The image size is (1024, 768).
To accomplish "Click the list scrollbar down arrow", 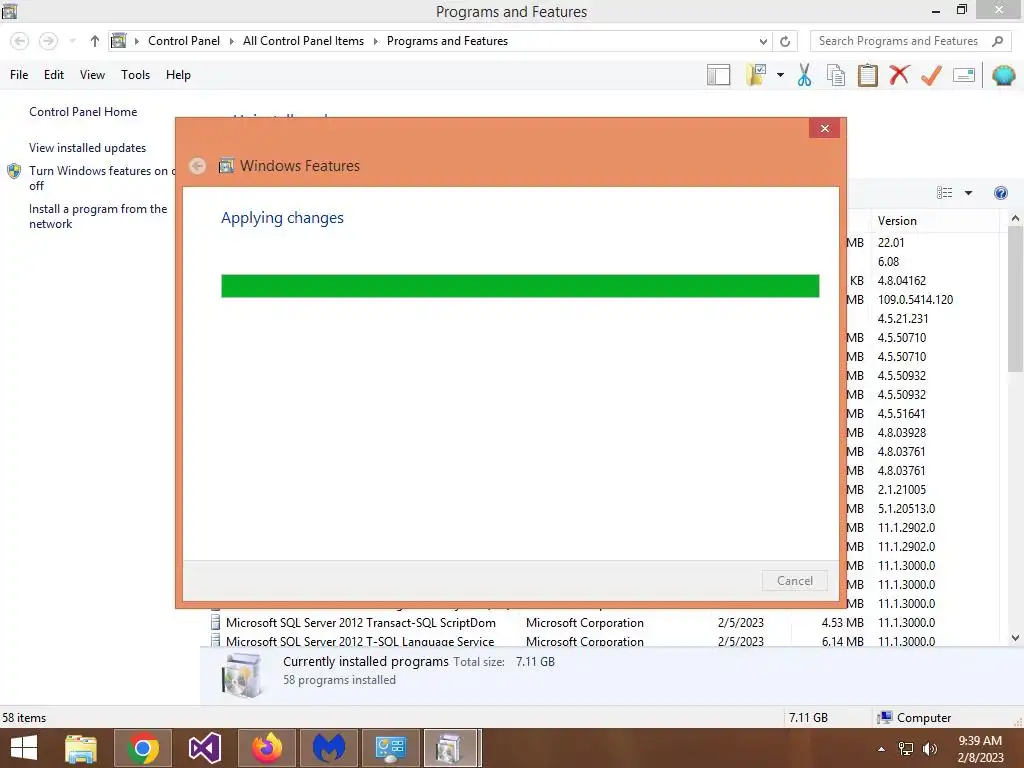I will coord(1015,638).
